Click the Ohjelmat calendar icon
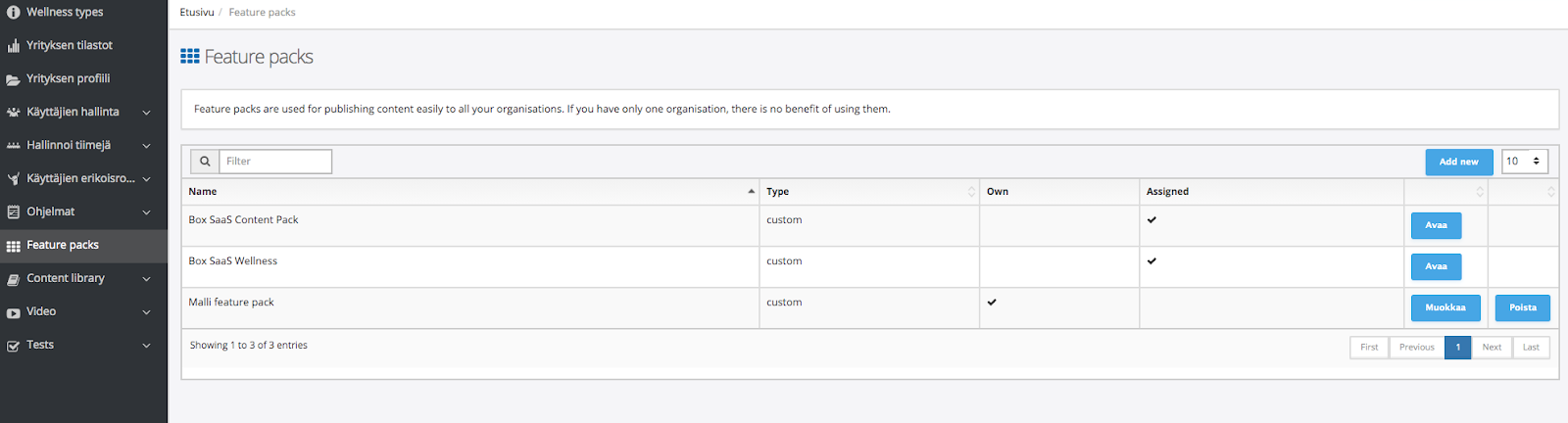 [13, 211]
